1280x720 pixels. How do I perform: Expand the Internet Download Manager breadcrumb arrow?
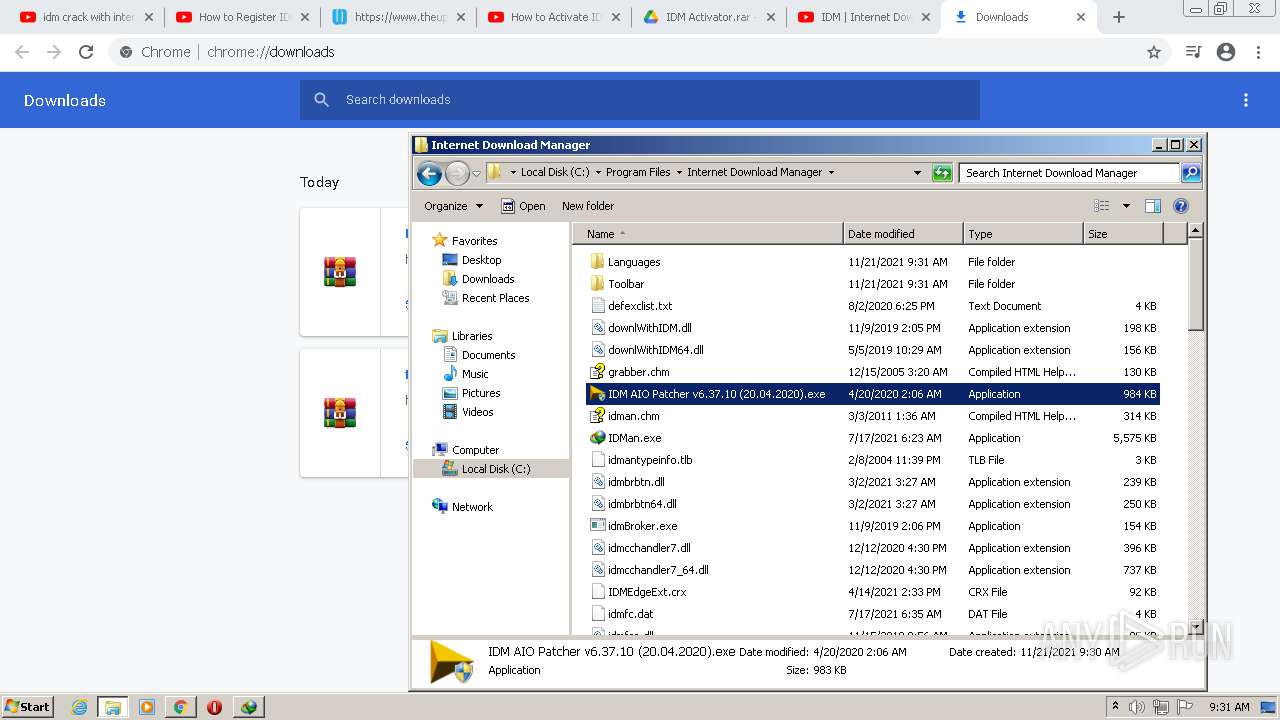pyautogui.click(x=830, y=172)
